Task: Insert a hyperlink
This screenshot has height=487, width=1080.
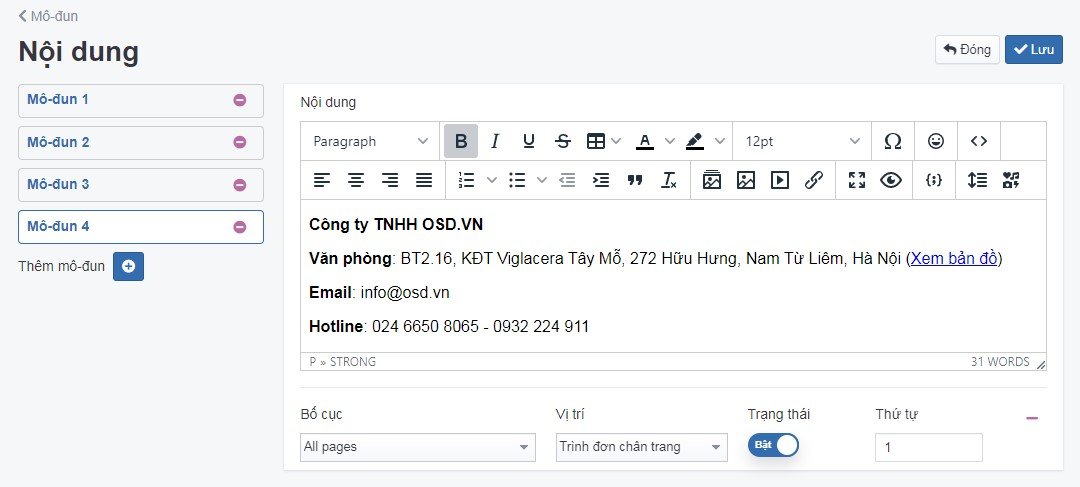Action: [813, 180]
